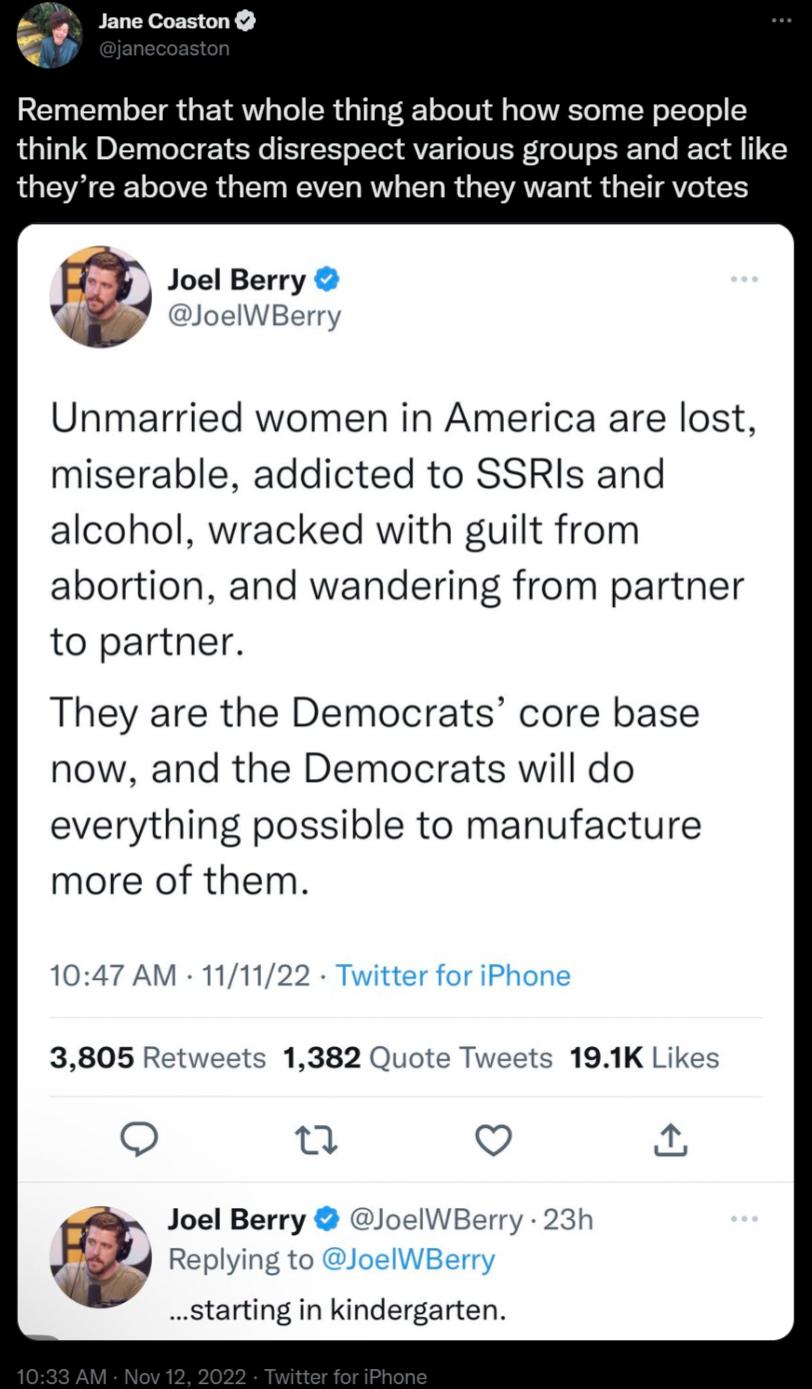Click Twitter for iPhone link in quoted tweet

click(453, 975)
